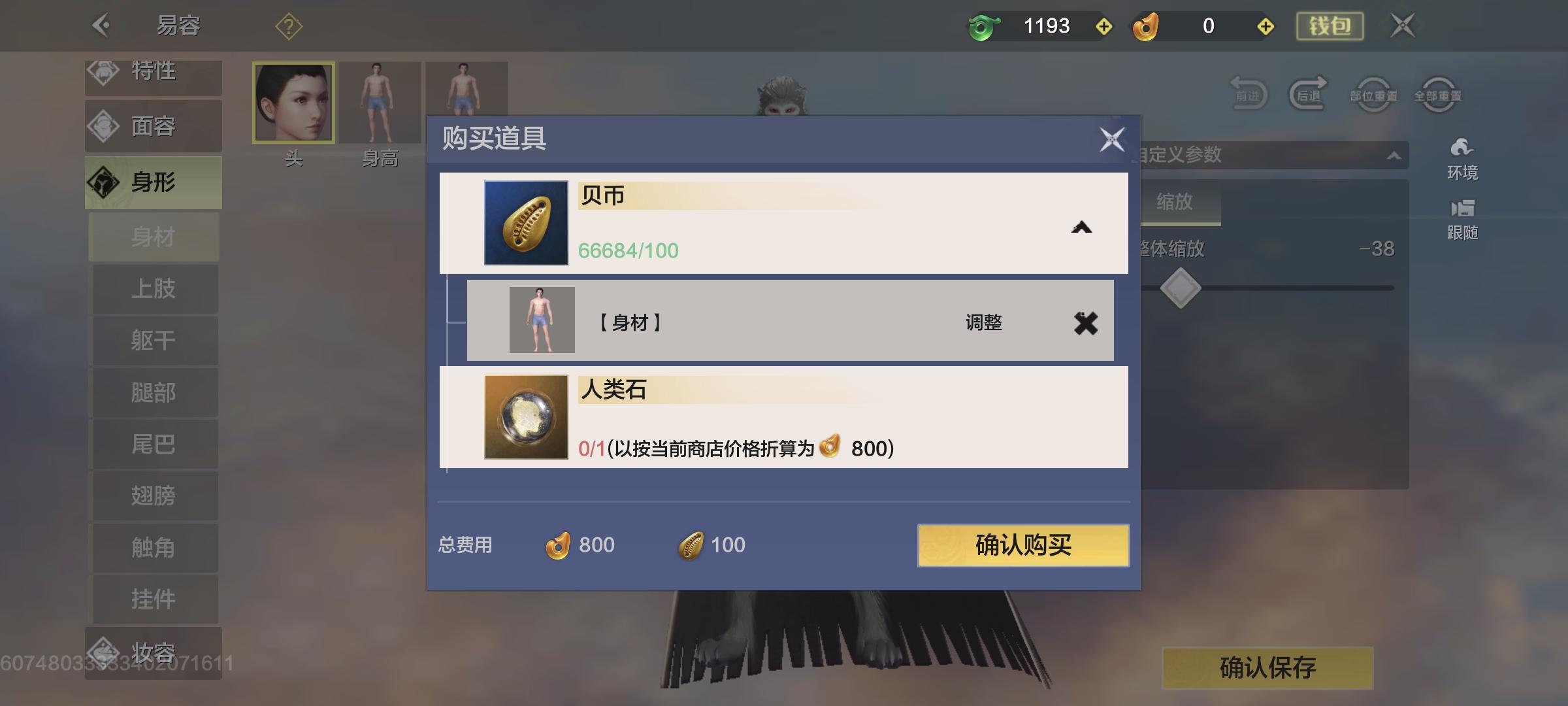Image resolution: width=1568 pixels, height=706 pixels.
Task: Select the 面容 category tab
Action: tap(154, 126)
